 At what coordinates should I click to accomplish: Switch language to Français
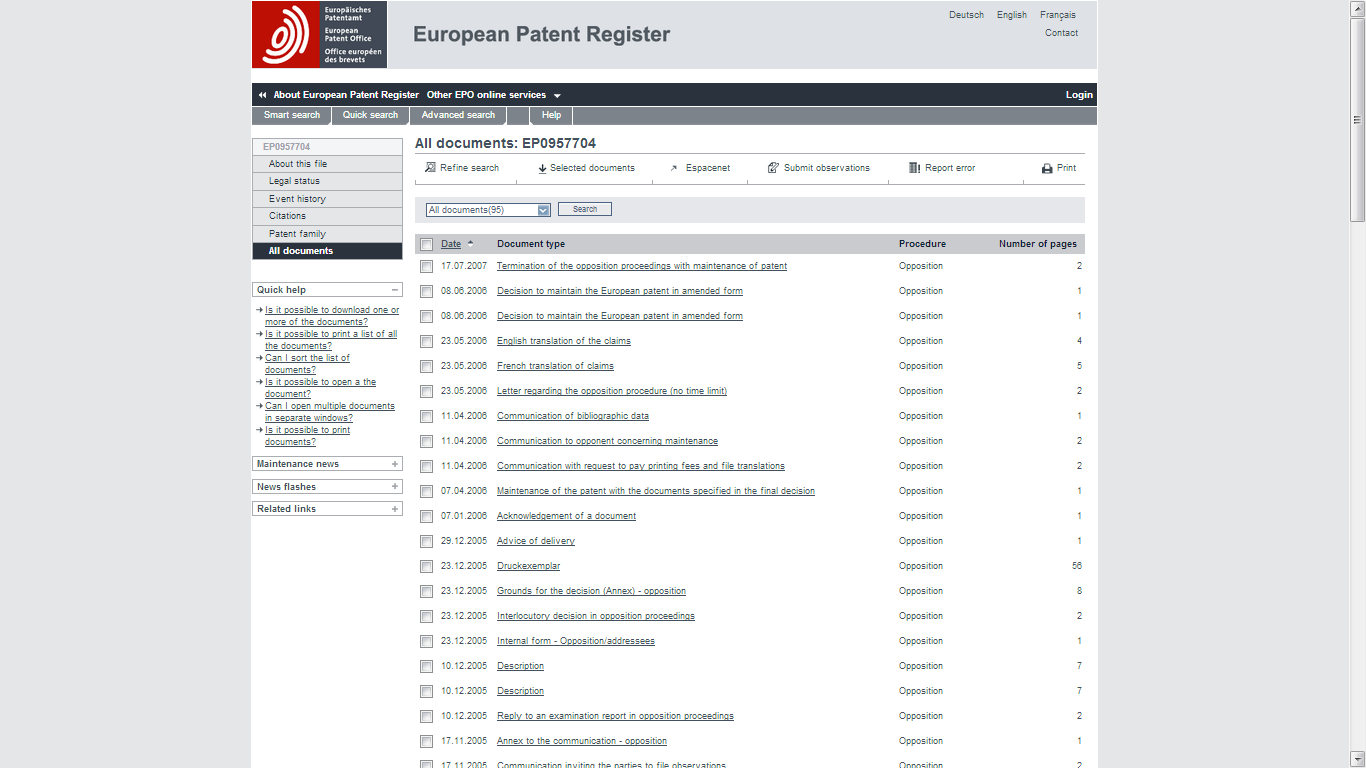1058,15
